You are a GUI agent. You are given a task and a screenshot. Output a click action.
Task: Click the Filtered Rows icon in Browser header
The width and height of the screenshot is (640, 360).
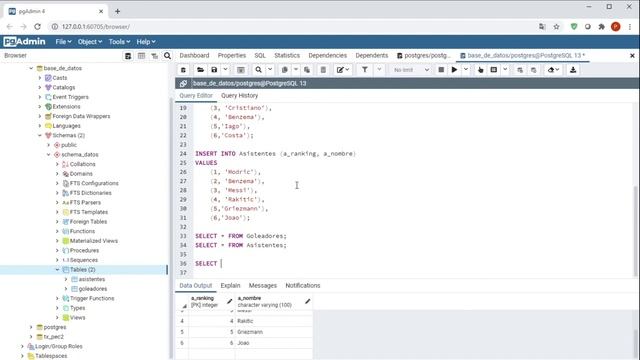pyautogui.click(x=154, y=56)
